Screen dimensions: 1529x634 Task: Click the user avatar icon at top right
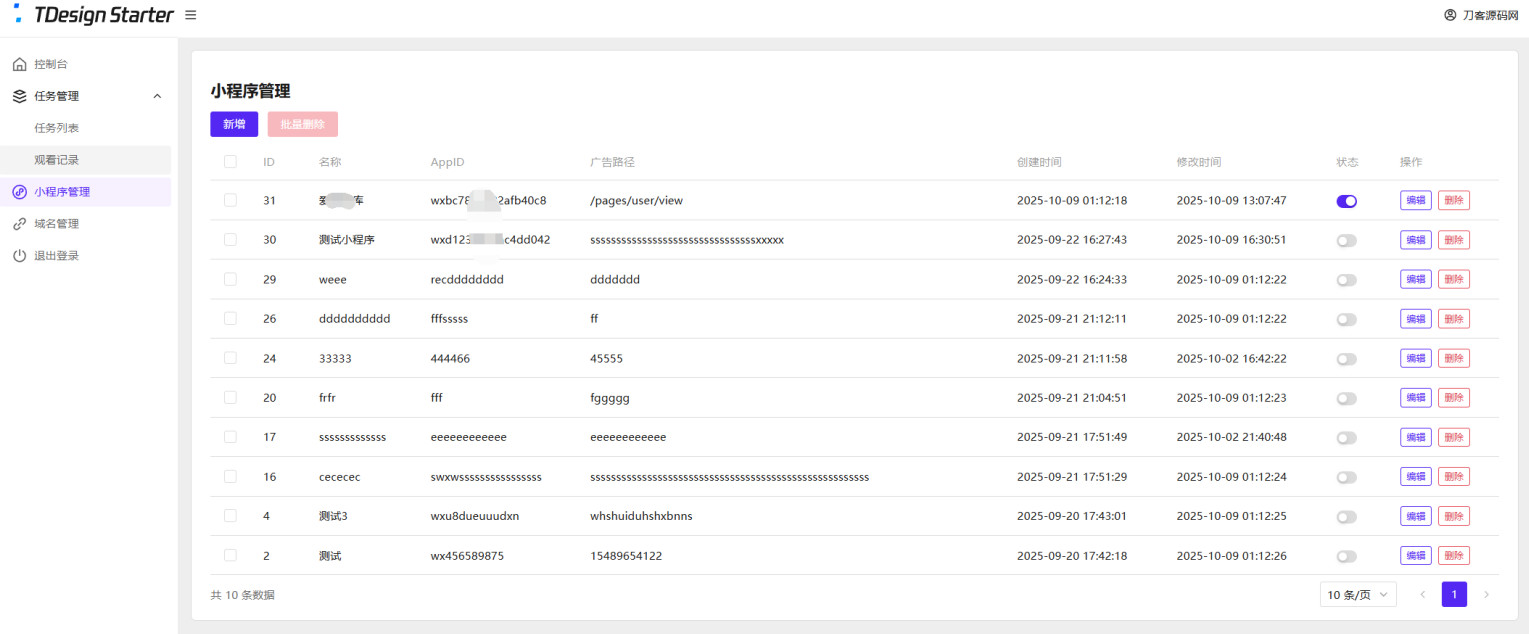click(1450, 15)
